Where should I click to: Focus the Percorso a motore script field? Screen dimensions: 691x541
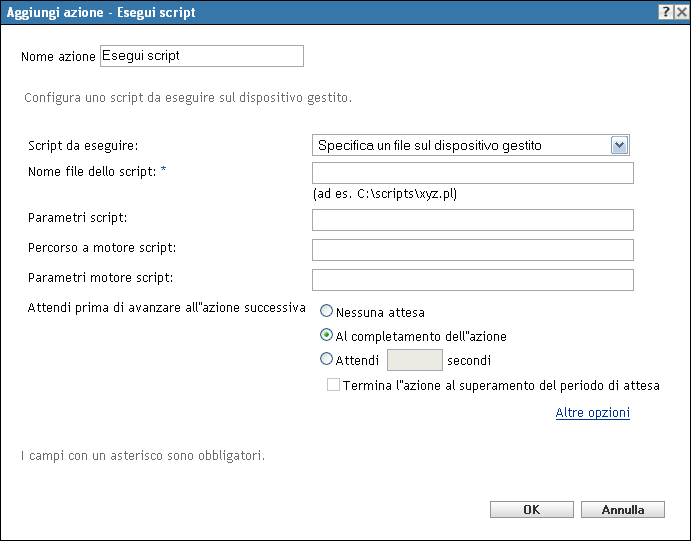pos(473,250)
